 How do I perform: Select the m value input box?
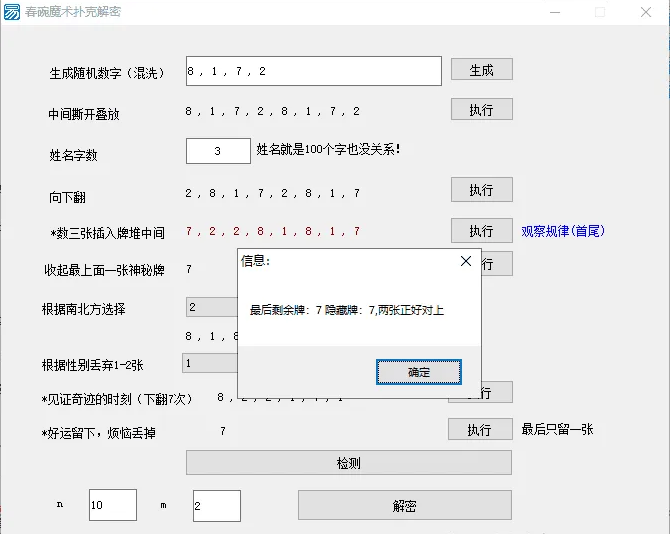[216, 506]
